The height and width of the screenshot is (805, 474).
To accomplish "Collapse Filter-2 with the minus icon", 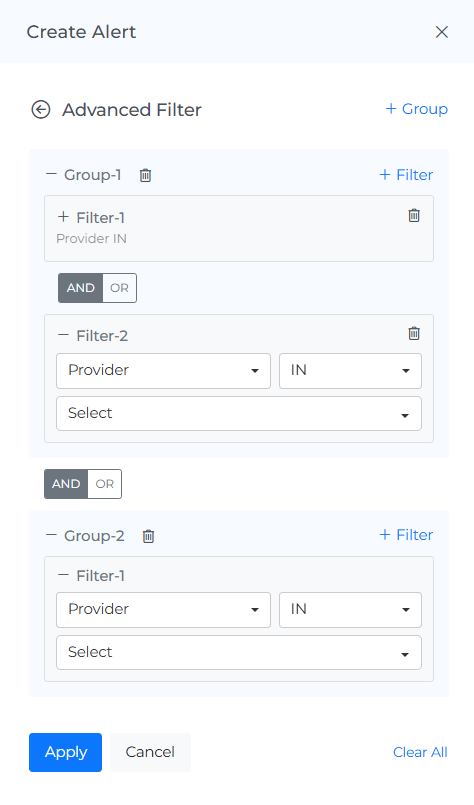I will (x=63, y=335).
